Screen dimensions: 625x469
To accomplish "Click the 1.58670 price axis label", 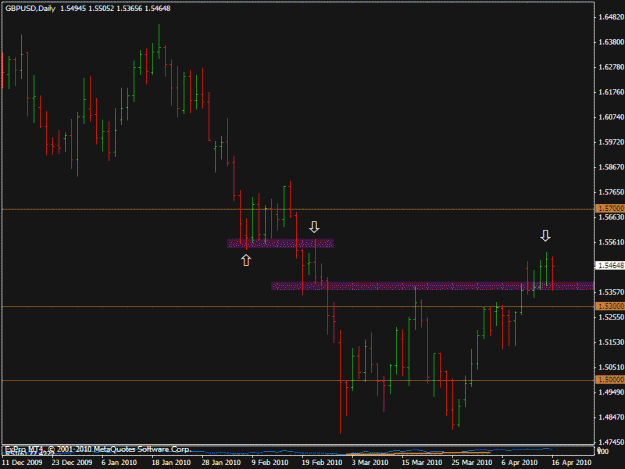I will tap(611, 167).
